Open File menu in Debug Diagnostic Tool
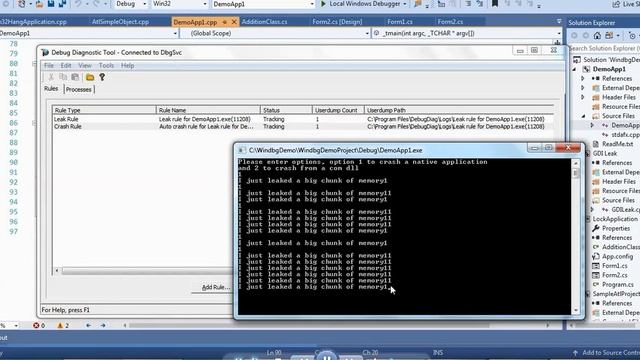Image resolution: width=640 pixels, height=360 pixels. 49,65
